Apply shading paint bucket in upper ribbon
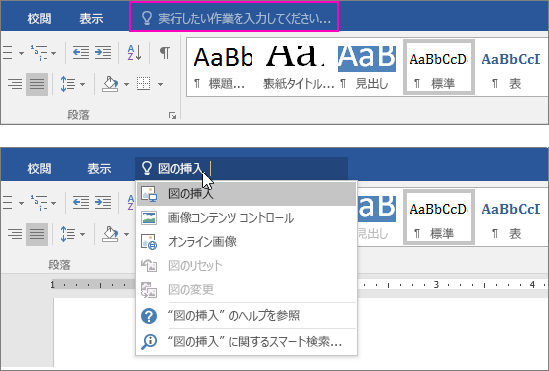This screenshot has height=371, width=549. pos(110,84)
